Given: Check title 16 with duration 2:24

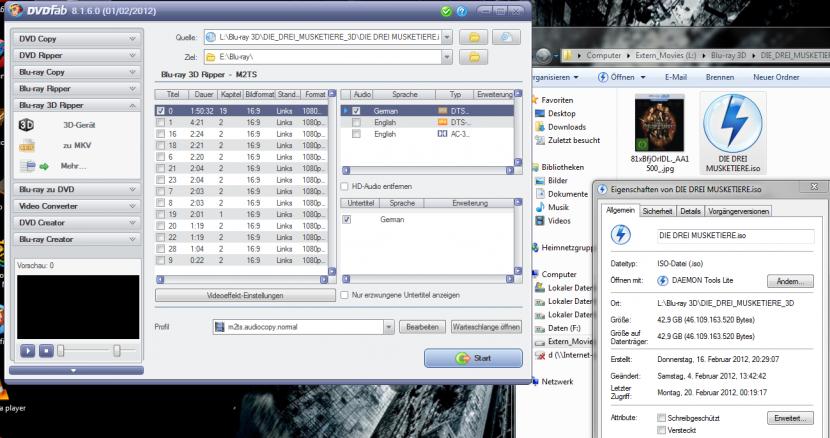Looking at the screenshot, I should point(160,134).
